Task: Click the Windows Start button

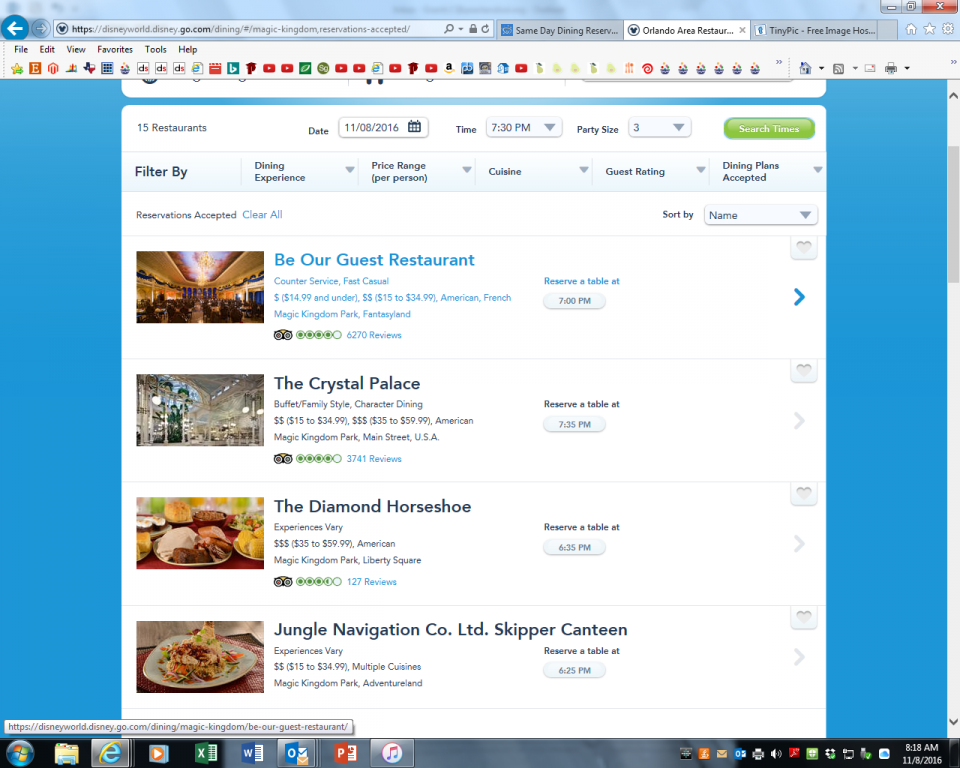Action: [20, 753]
